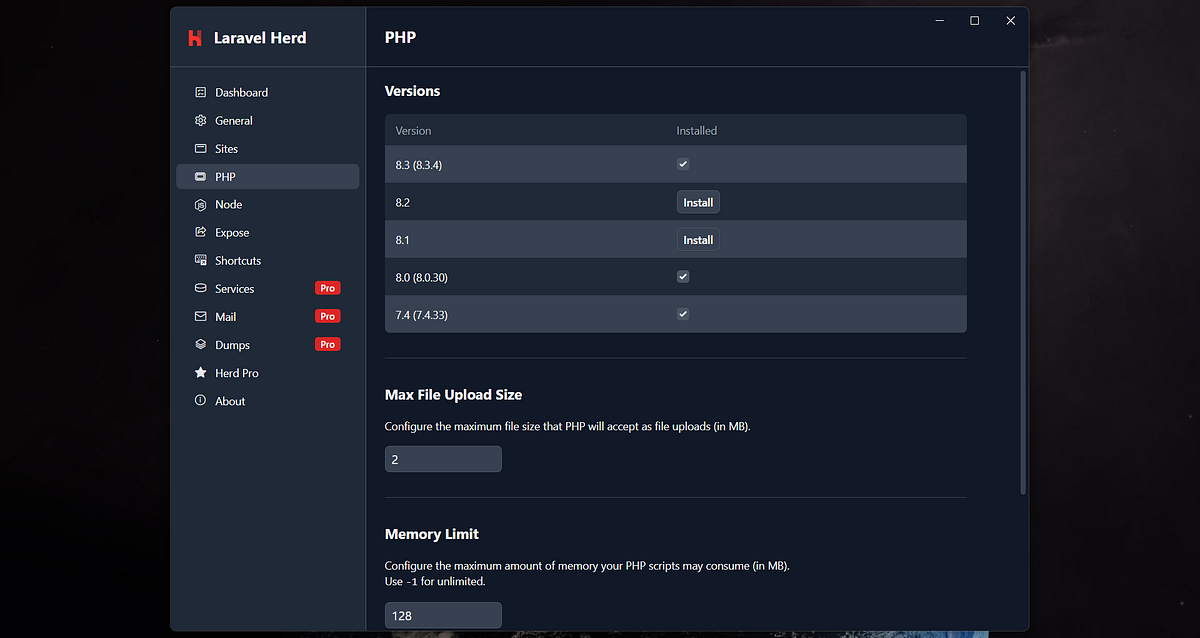This screenshot has width=1200, height=638.
Task: Install PHP version 8.2
Action: [698, 201]
